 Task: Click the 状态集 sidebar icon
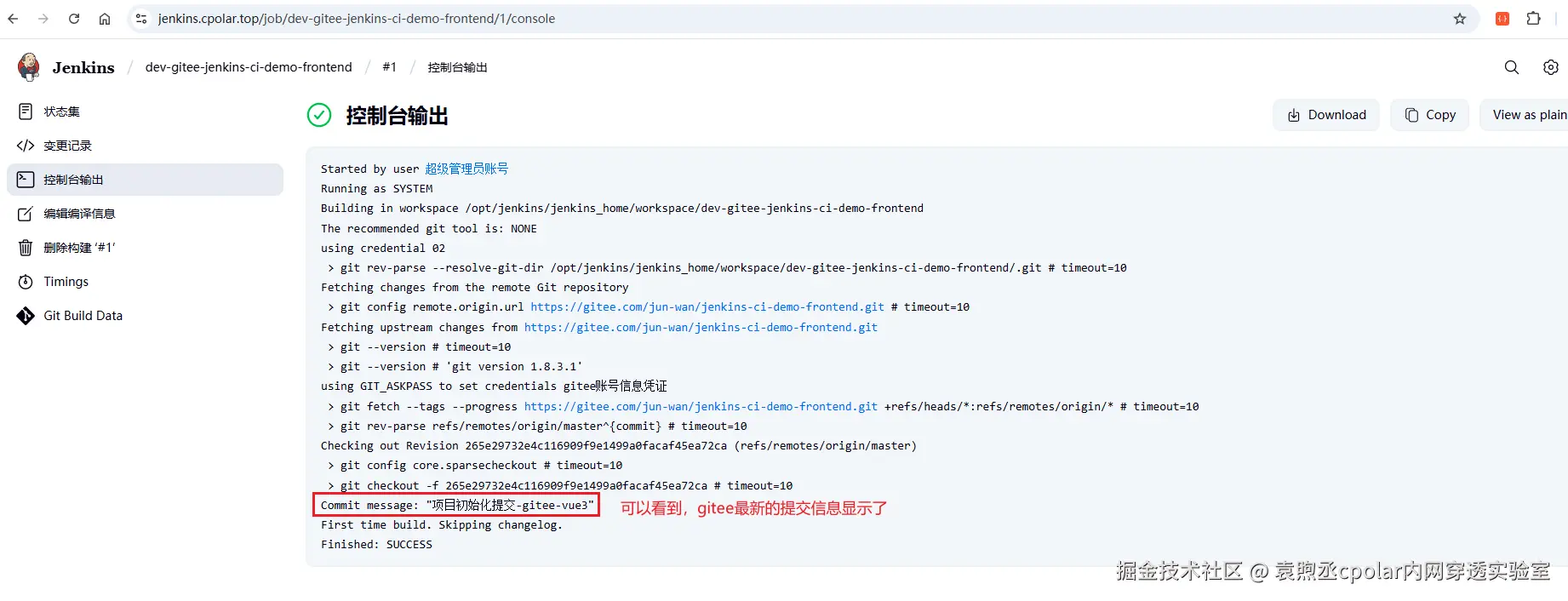(26, 112)
